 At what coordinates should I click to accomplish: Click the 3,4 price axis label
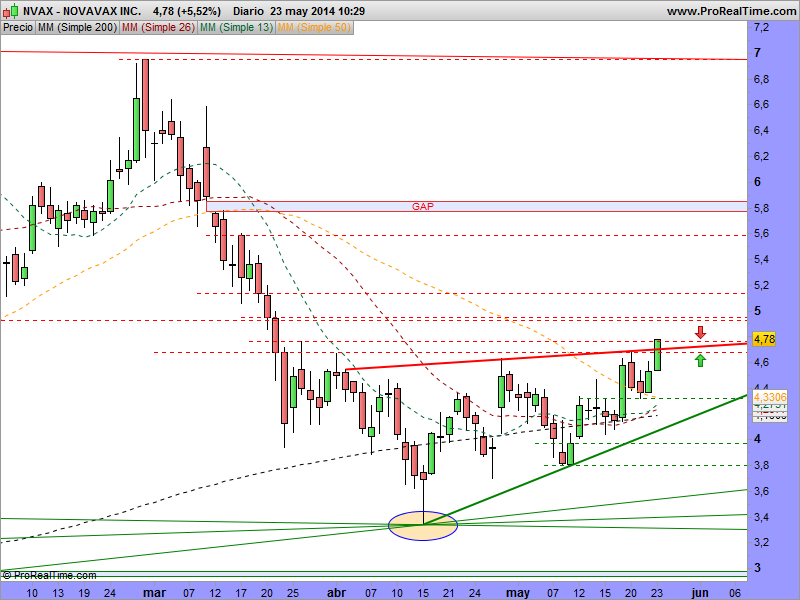pos(761,517)
